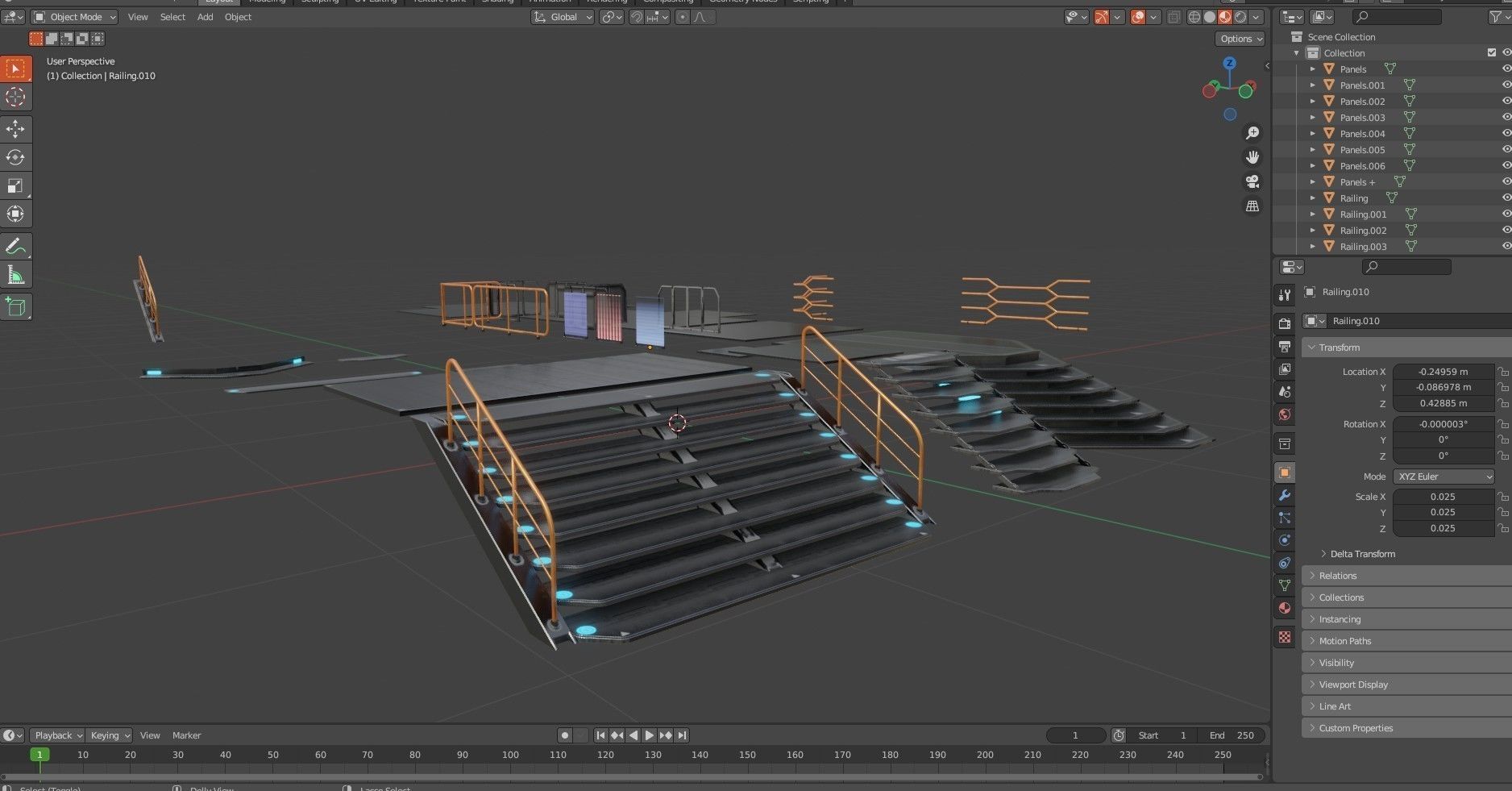1512x791 pixels.
Task: Open the Select menu
Action: [x=172, y=17]
